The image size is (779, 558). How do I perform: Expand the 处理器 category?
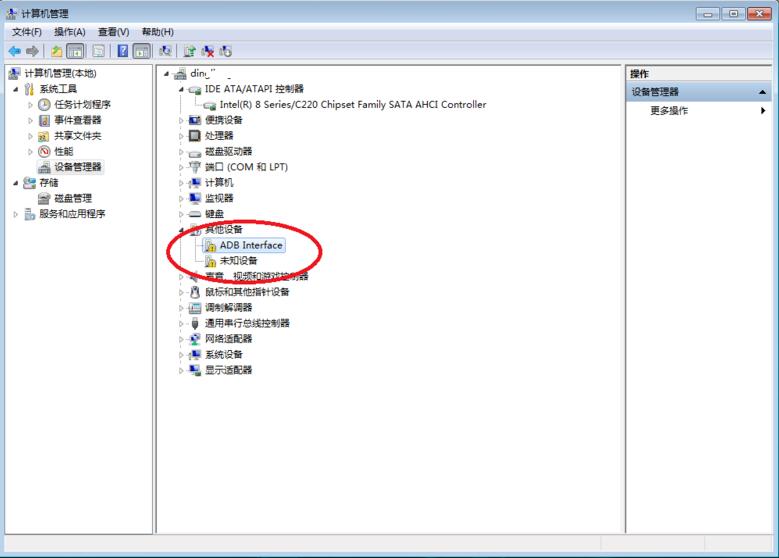click(x=181, y=136)
